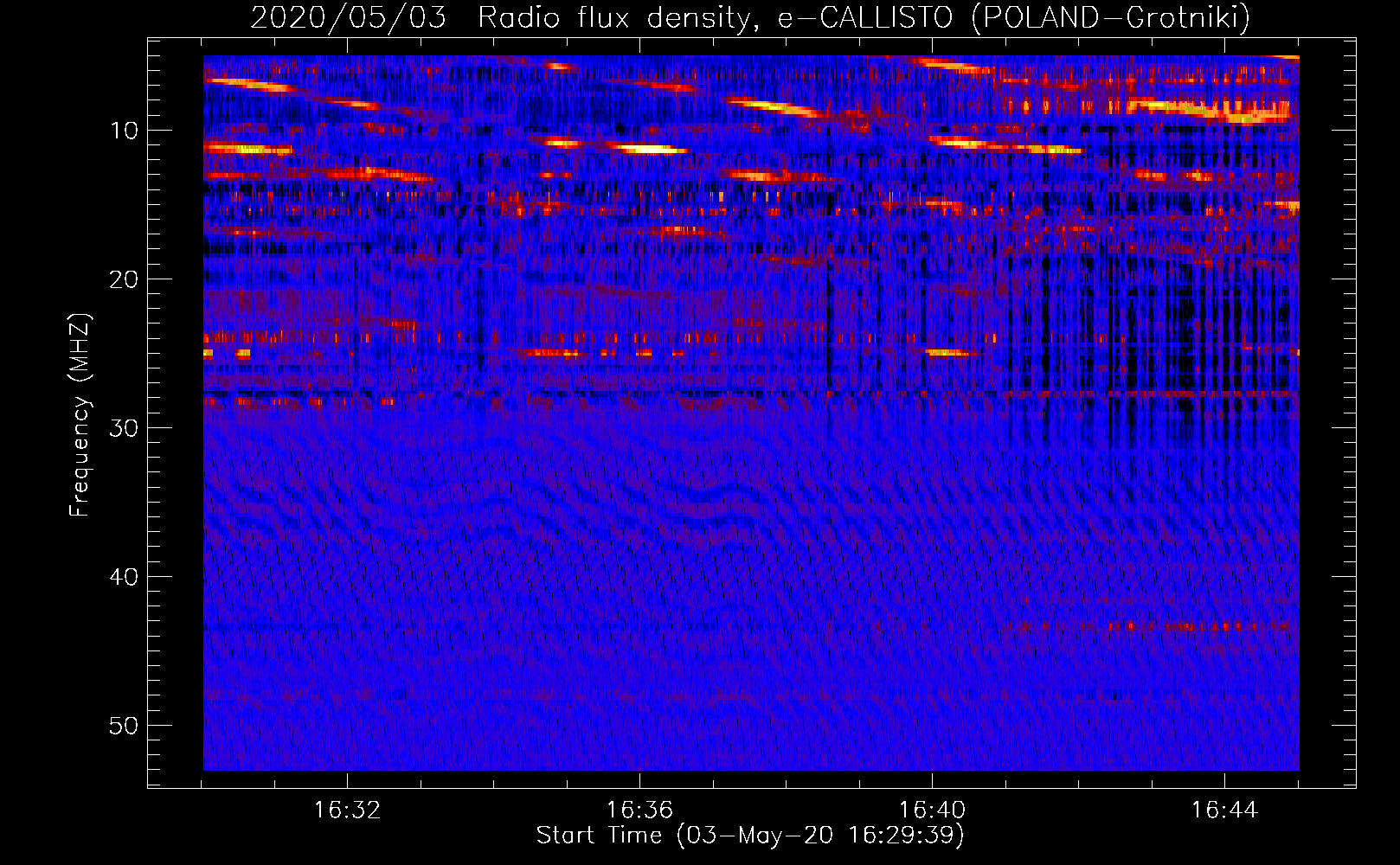
Task: Select the 16:32 time tick label
Action: point(347,810)
